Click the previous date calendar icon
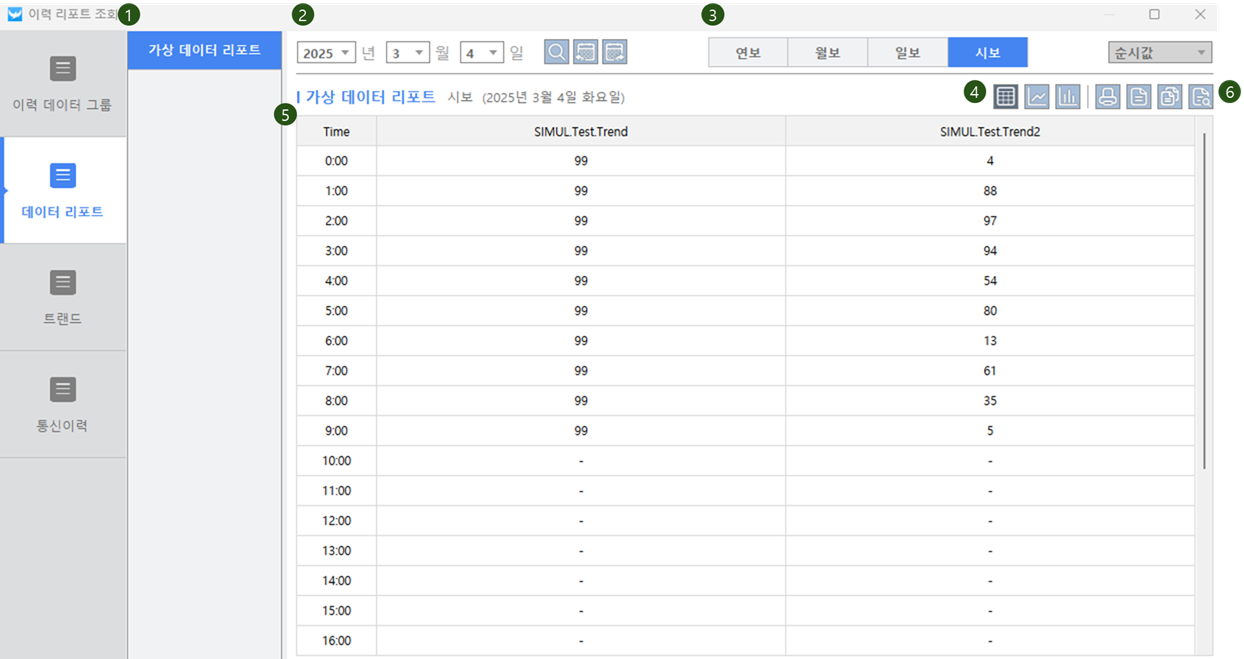The height and width of the screenshot is (659, 1244). coord(586,52)
